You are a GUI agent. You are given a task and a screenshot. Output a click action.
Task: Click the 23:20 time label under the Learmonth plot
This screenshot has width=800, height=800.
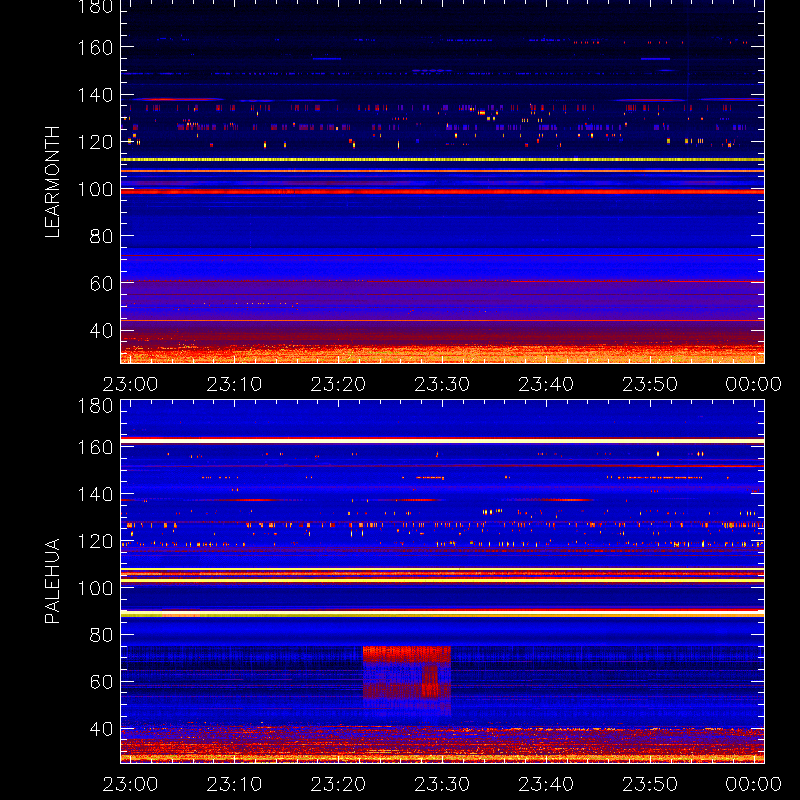coord(338,384)
